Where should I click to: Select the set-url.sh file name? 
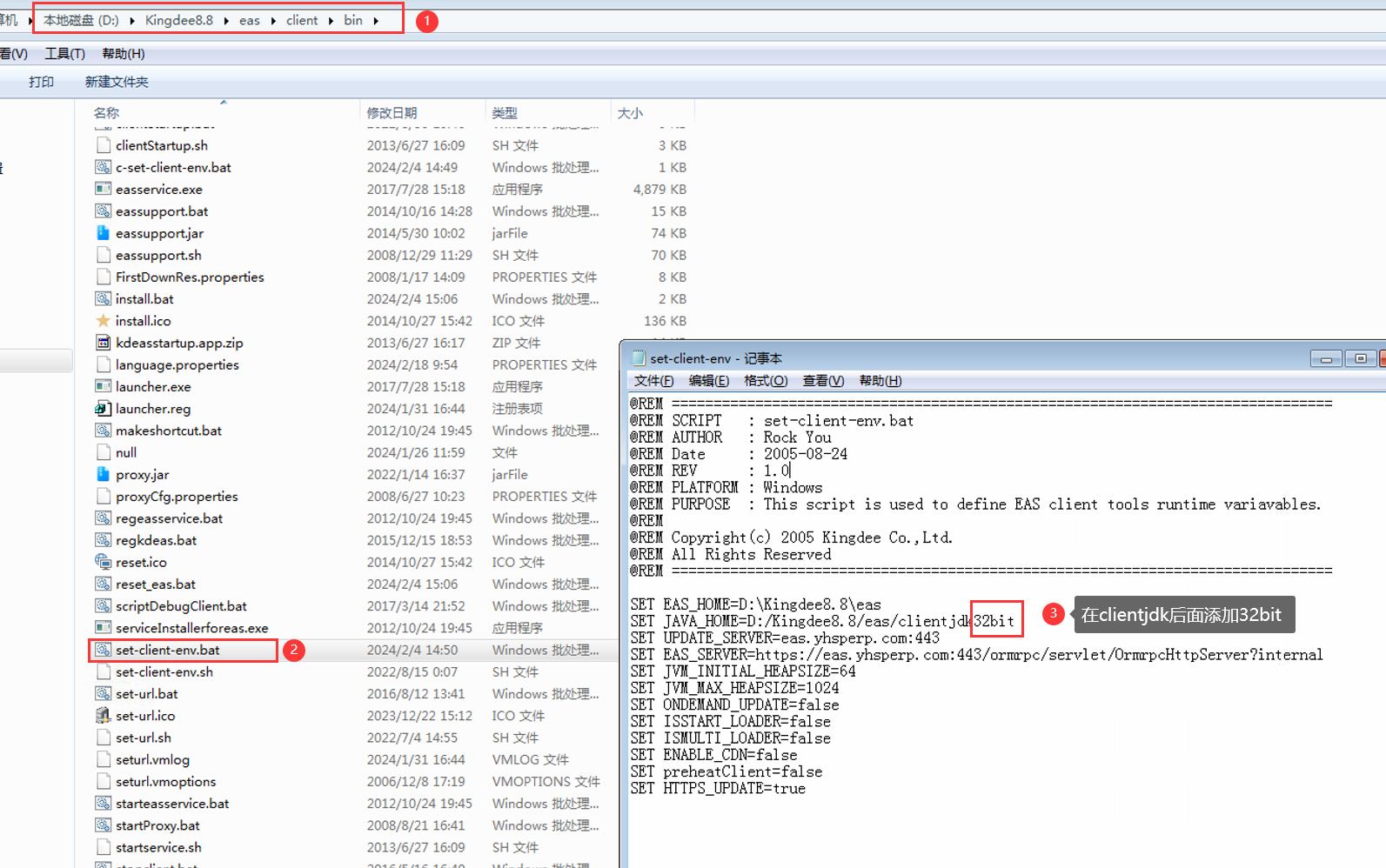(x=144, y=738)
